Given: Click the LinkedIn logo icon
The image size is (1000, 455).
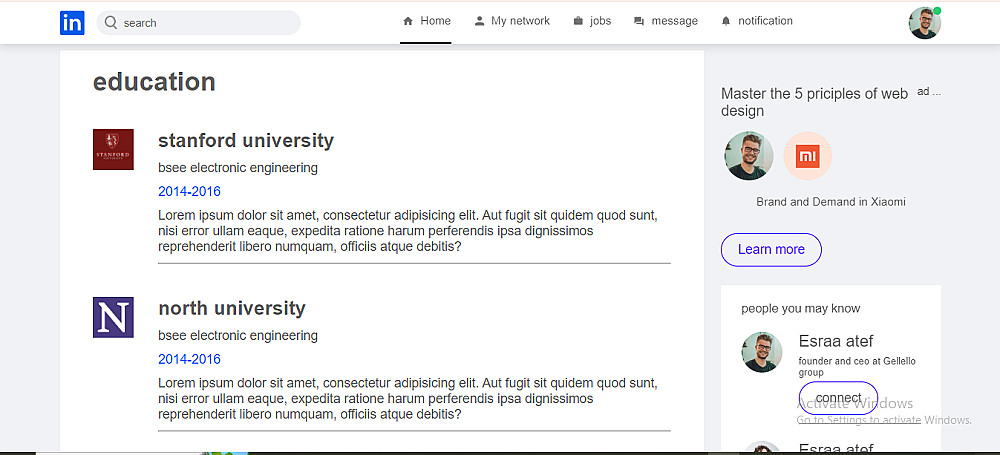Looking at the screenshot, I should pos(72,23).
